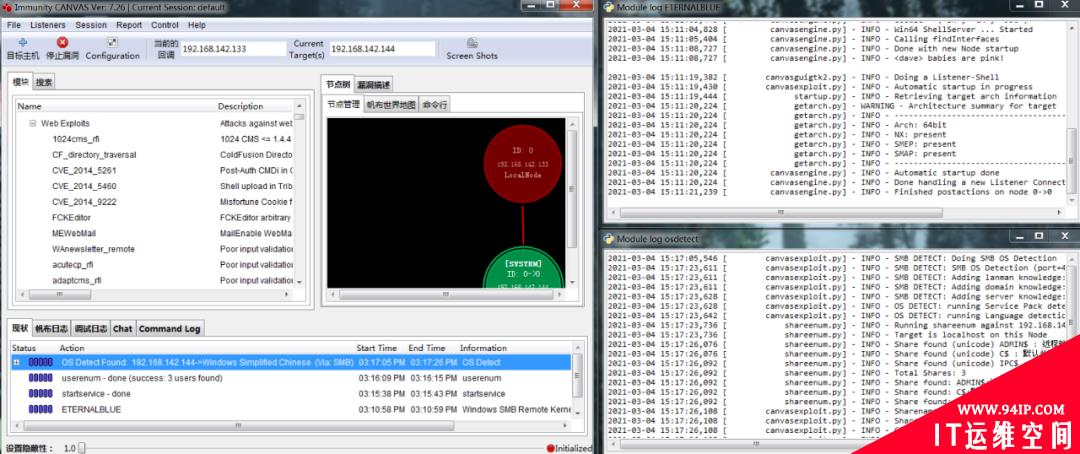This screenshot has height=454, width=1080.
Task: Open the Listeners menu
Action: [x=48, y=25]
